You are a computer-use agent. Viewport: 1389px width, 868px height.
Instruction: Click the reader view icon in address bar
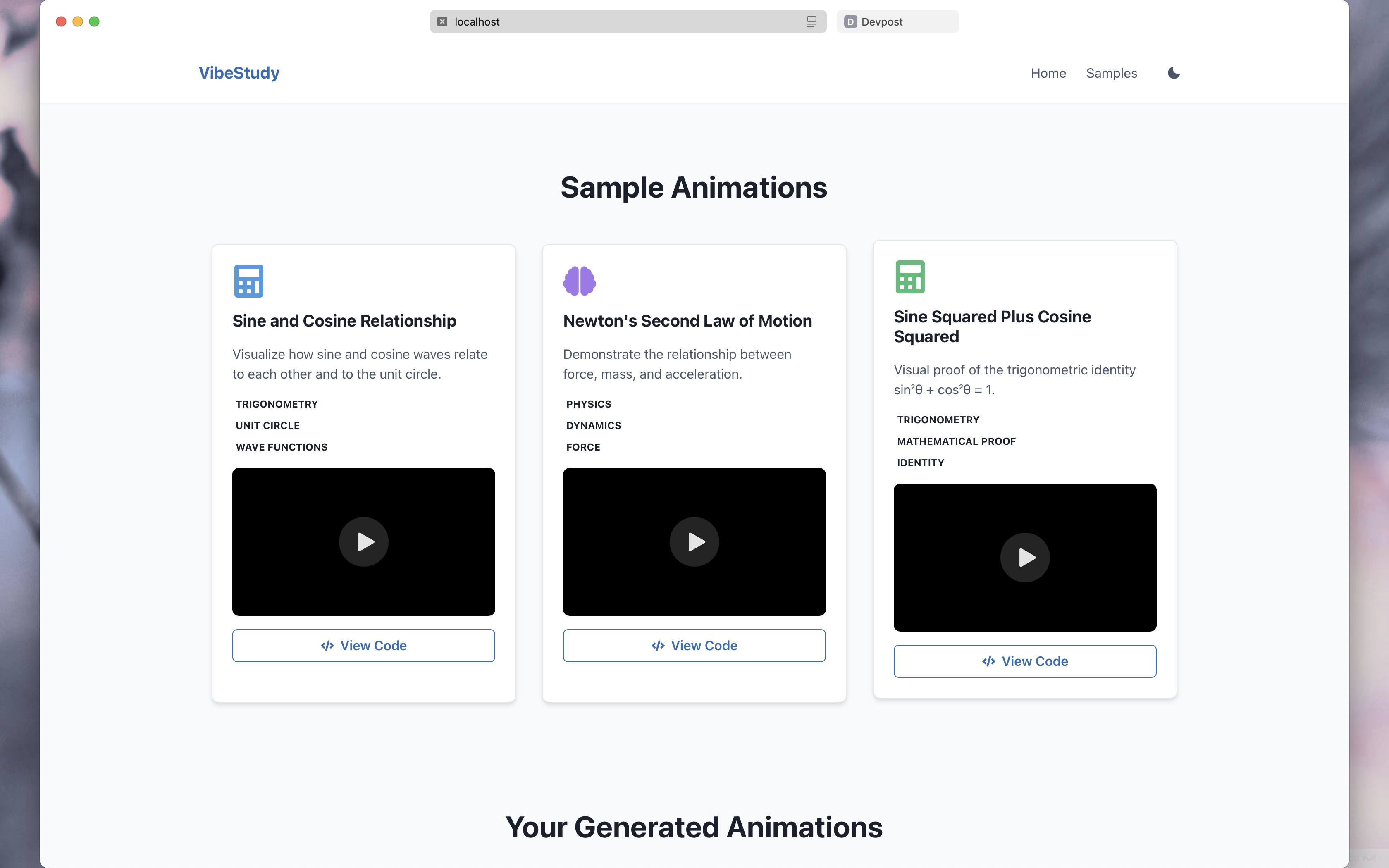click(811, 22)
